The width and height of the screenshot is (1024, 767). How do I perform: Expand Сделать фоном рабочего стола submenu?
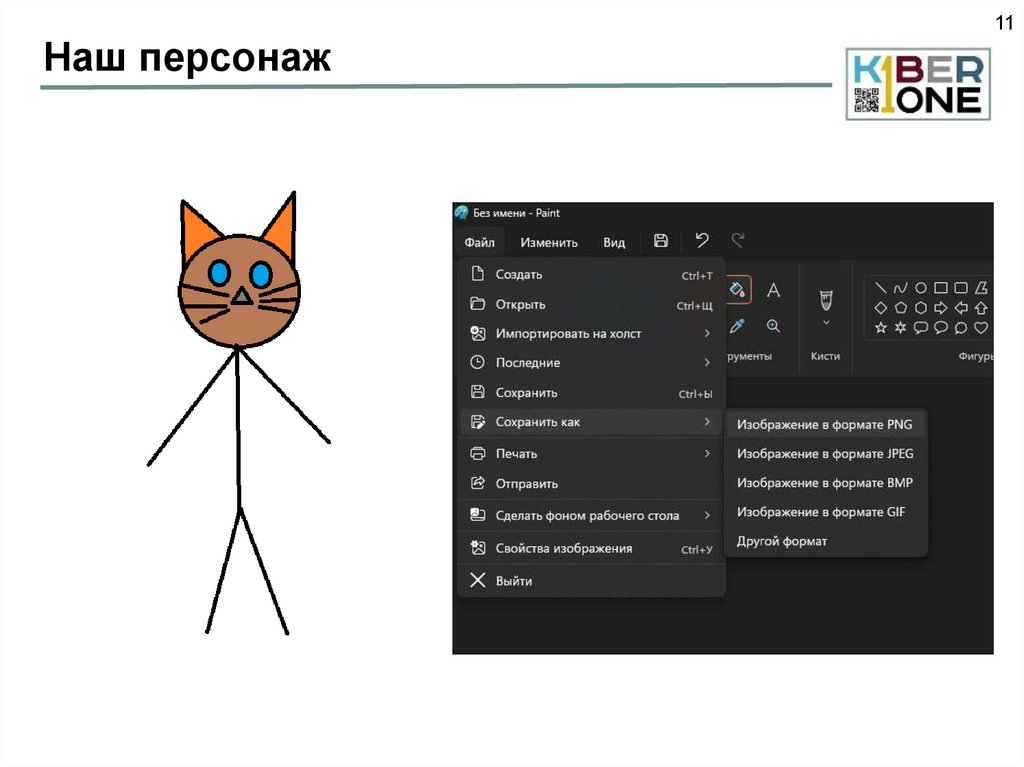[x=707, y=516]
